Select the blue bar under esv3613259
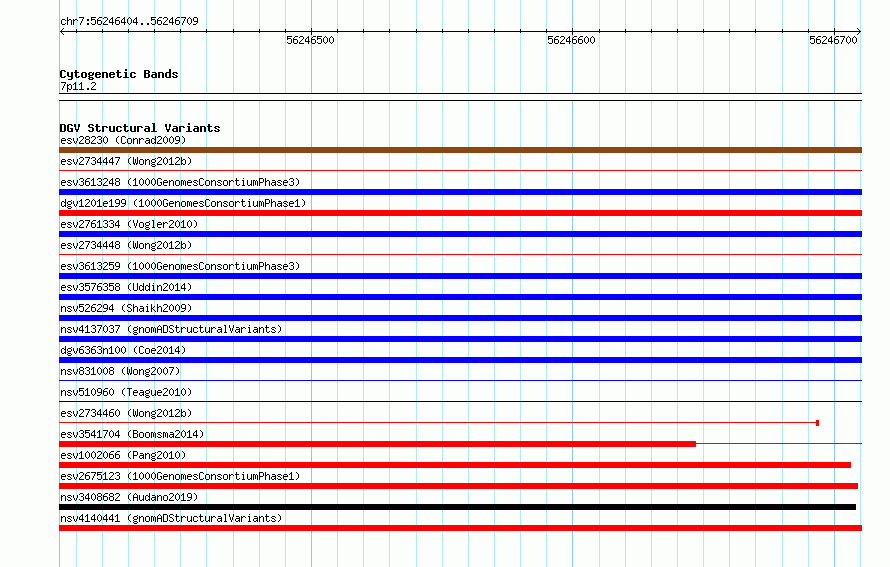The width and height of the screenshot is (890, 567). tap(460, 276)
